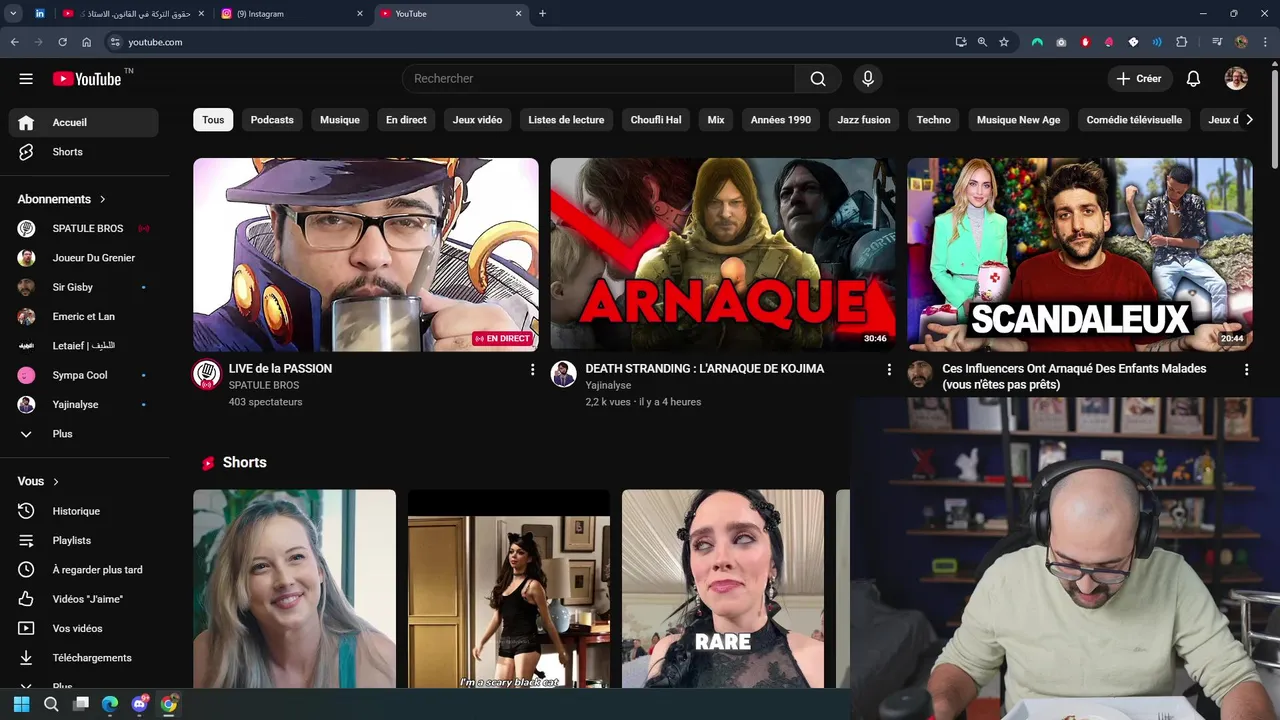Click the youtube.com address bar

[530, 42]
